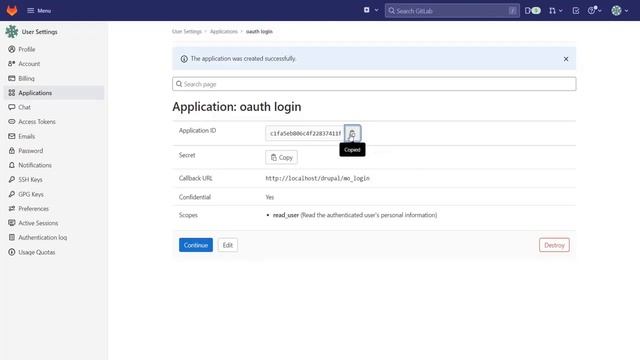Open the help question mark icon
The width and height of the screenshot is (640, 360).
pos(591,11)
